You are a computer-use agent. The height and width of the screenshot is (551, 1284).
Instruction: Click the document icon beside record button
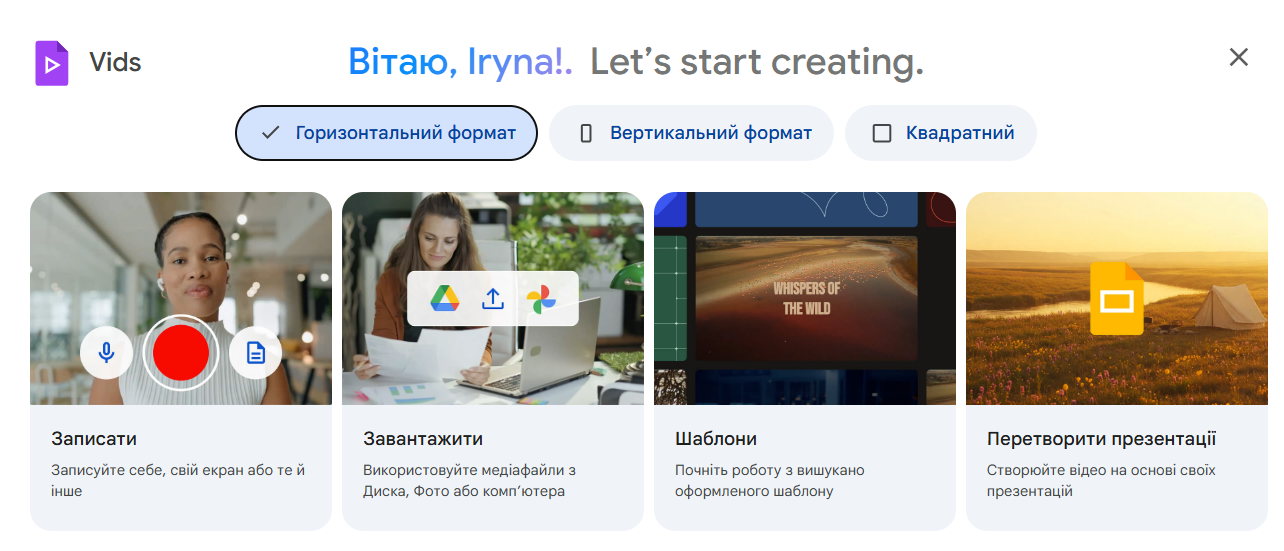[256, 352]
